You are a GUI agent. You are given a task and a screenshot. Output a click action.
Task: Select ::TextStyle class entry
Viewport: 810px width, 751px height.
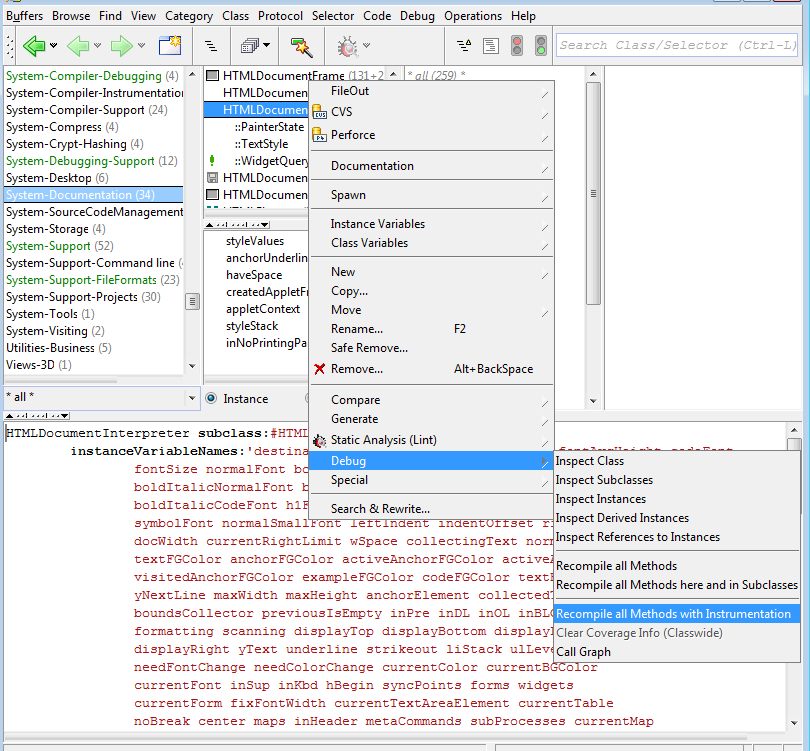(x=261, y=144)
